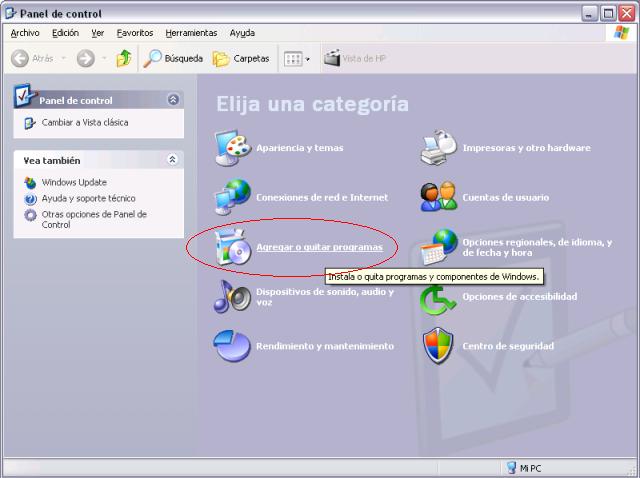
Task: Click the Windows flag logo throbber
Action: coord(621,33)
